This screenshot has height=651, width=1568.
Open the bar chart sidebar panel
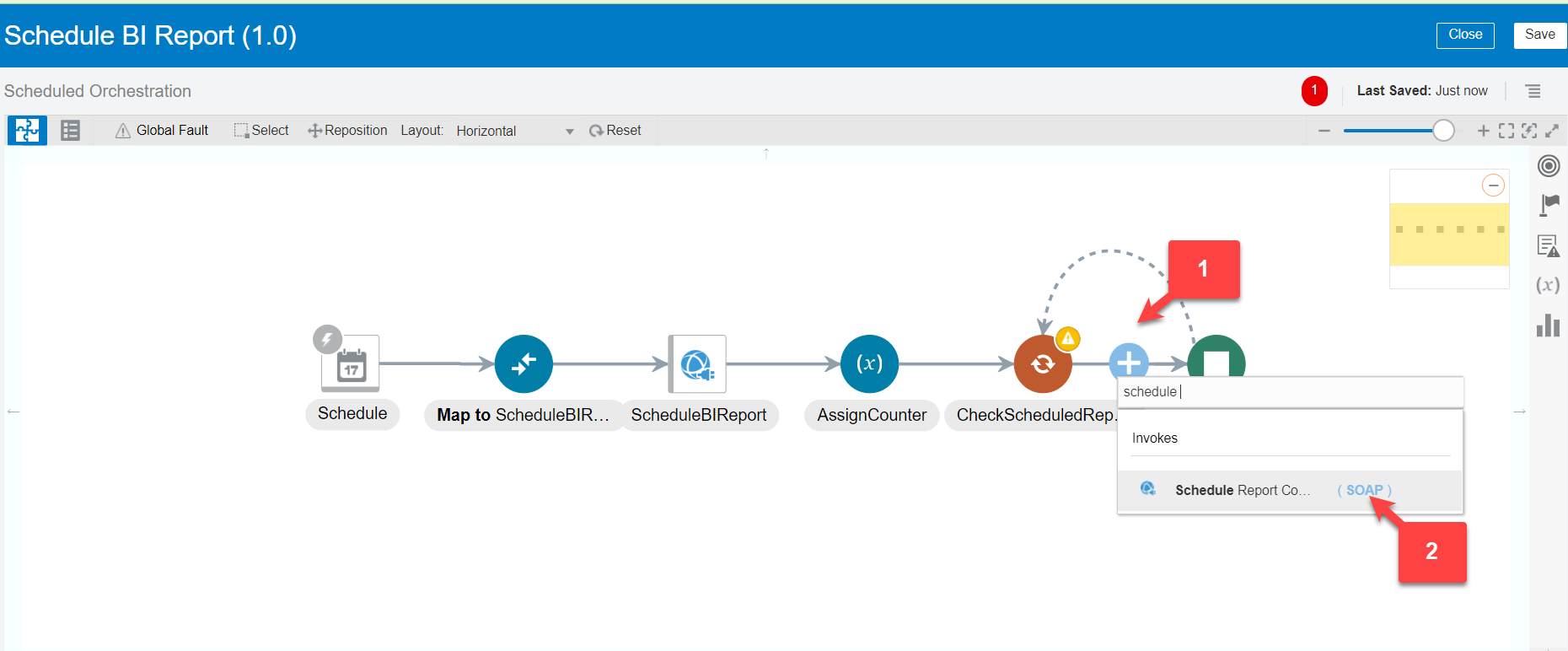click(1548, 325)
